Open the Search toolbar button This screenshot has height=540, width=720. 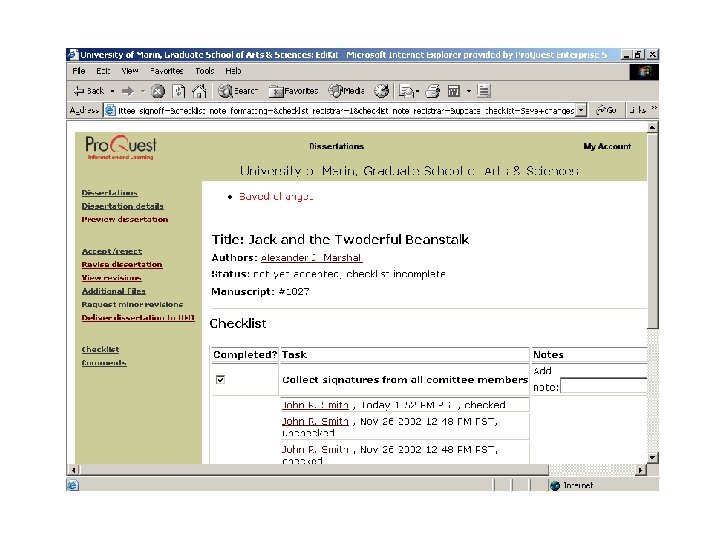[237, 91]
